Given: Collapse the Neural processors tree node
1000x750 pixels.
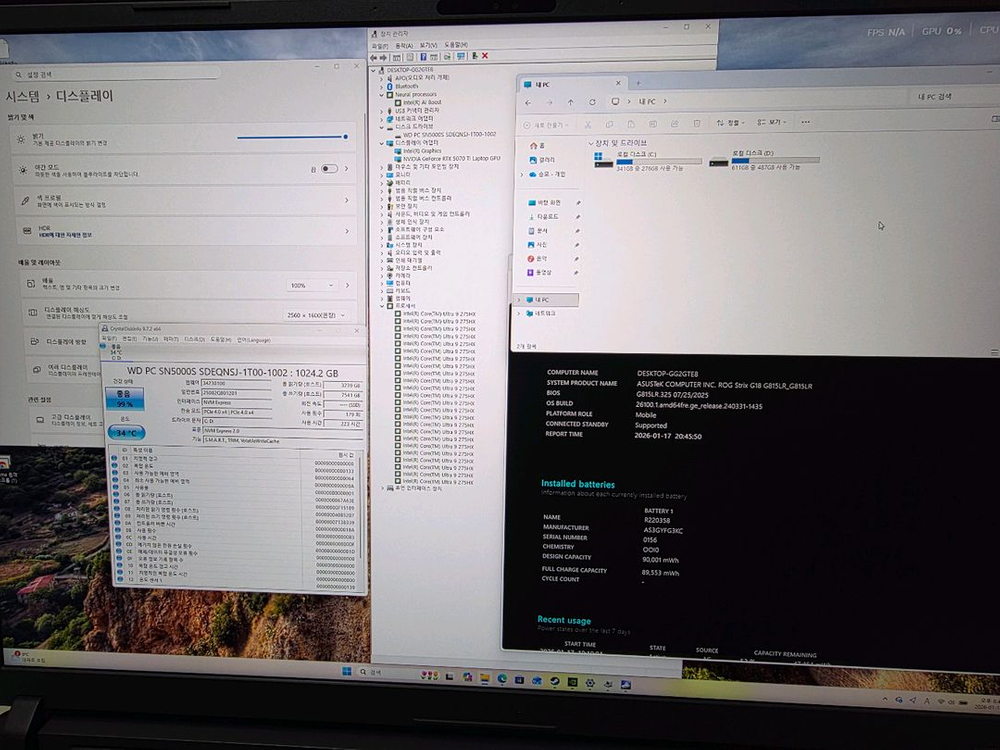Looking at the screenshot, I should click(x=381, y=94).
